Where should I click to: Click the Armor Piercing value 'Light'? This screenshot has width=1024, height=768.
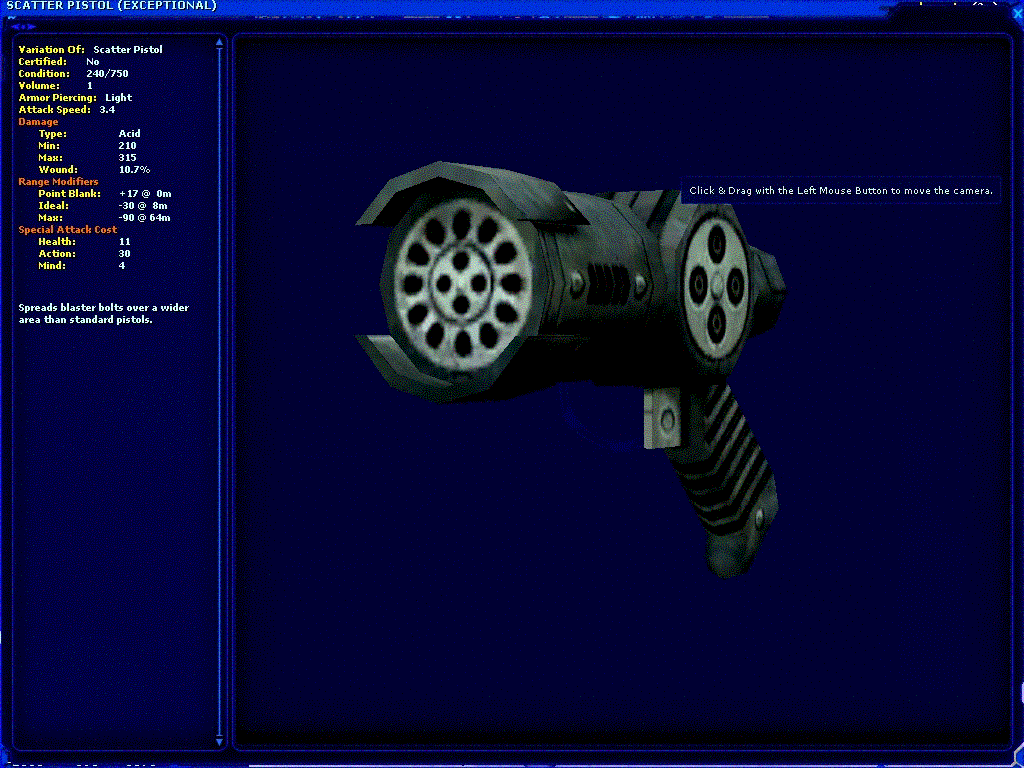pos(119,97)
